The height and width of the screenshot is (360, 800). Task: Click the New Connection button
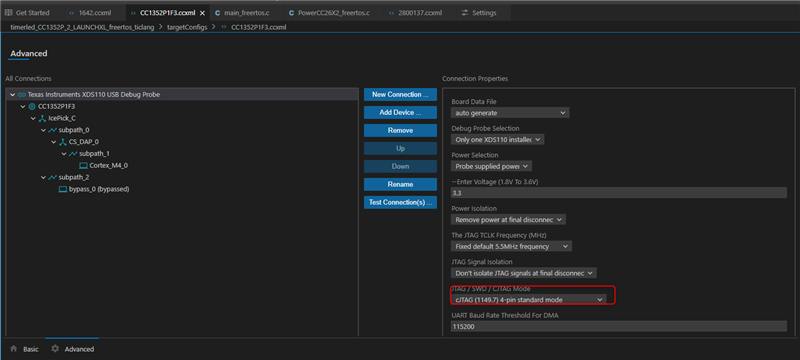click(x=401, y=94)
